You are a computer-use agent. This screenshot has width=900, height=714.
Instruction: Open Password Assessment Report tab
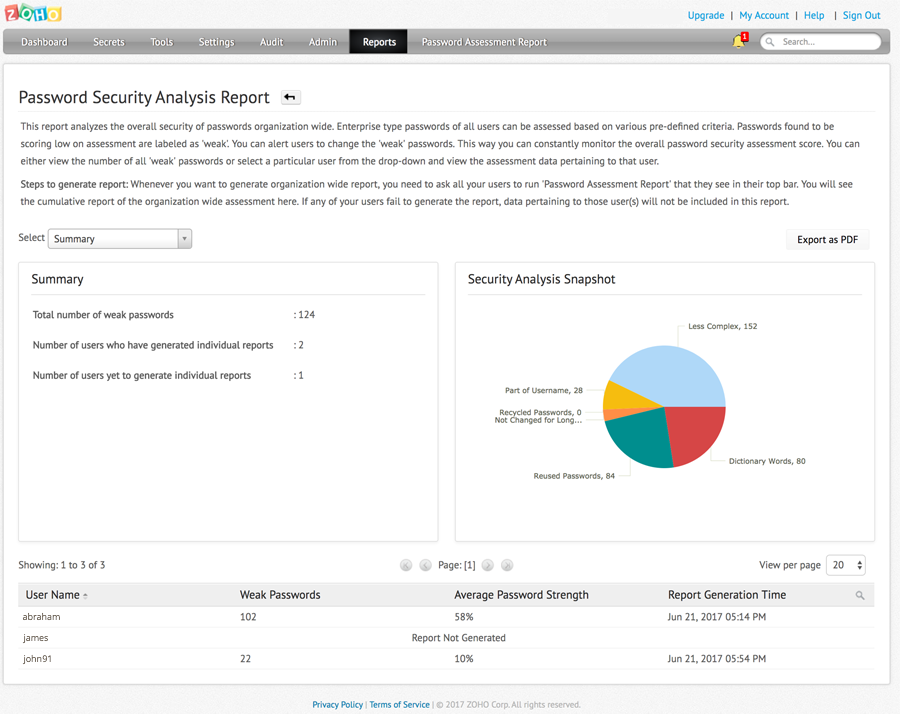[x=484, y=42]
